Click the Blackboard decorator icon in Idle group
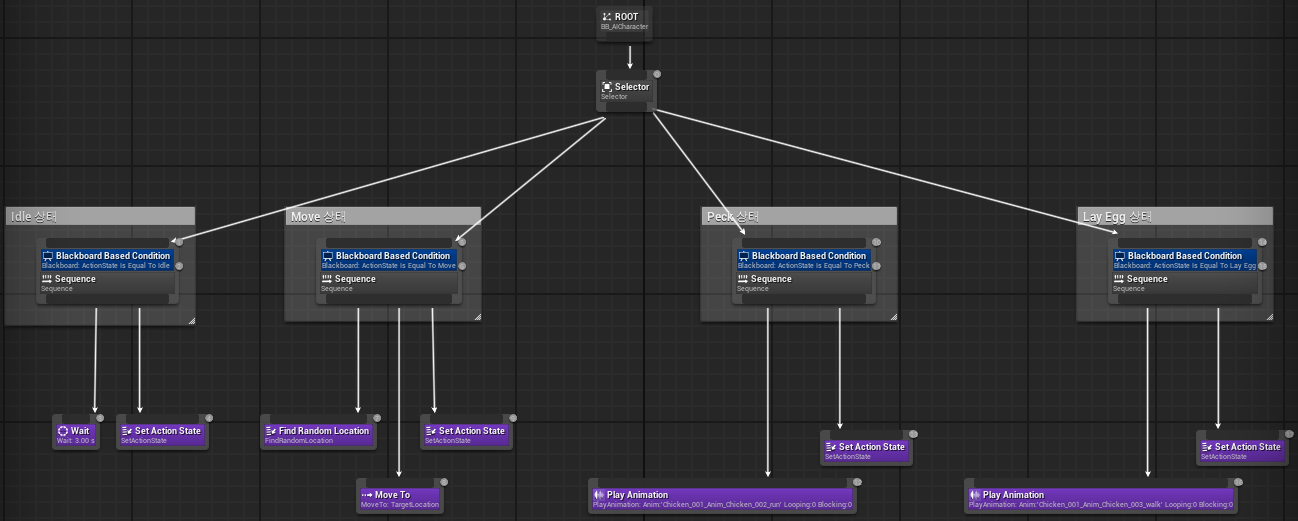The height and width of the screenshot is (521, 1298). click(x=48, y=256)
